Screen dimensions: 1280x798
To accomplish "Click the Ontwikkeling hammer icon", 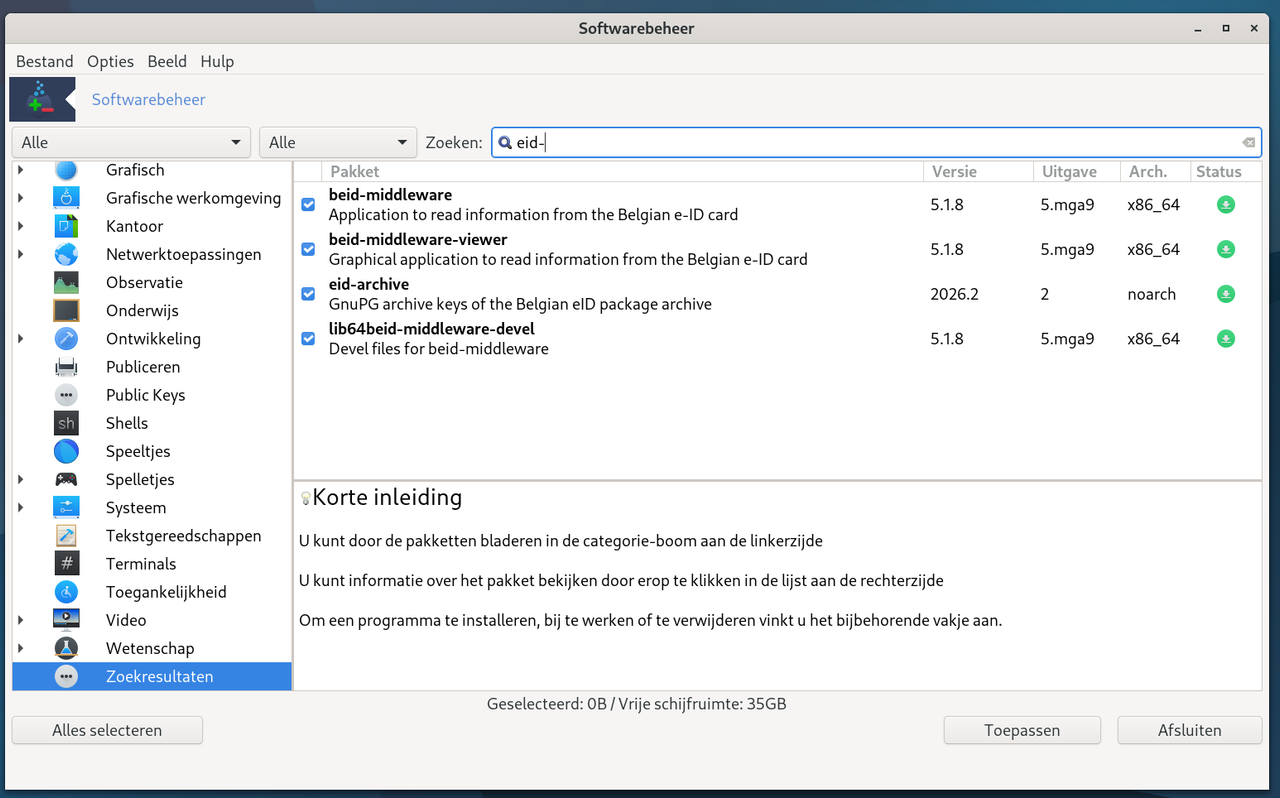I will [66, 338].
